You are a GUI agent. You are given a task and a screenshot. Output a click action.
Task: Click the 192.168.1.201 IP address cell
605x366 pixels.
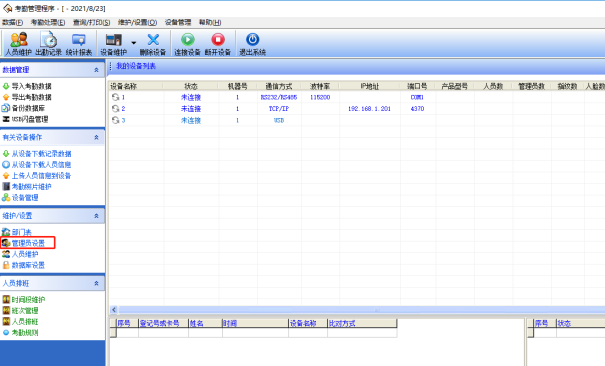coord(369,109)
